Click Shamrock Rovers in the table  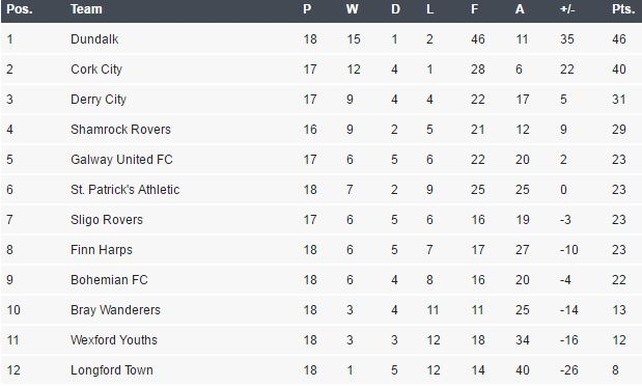120,129
